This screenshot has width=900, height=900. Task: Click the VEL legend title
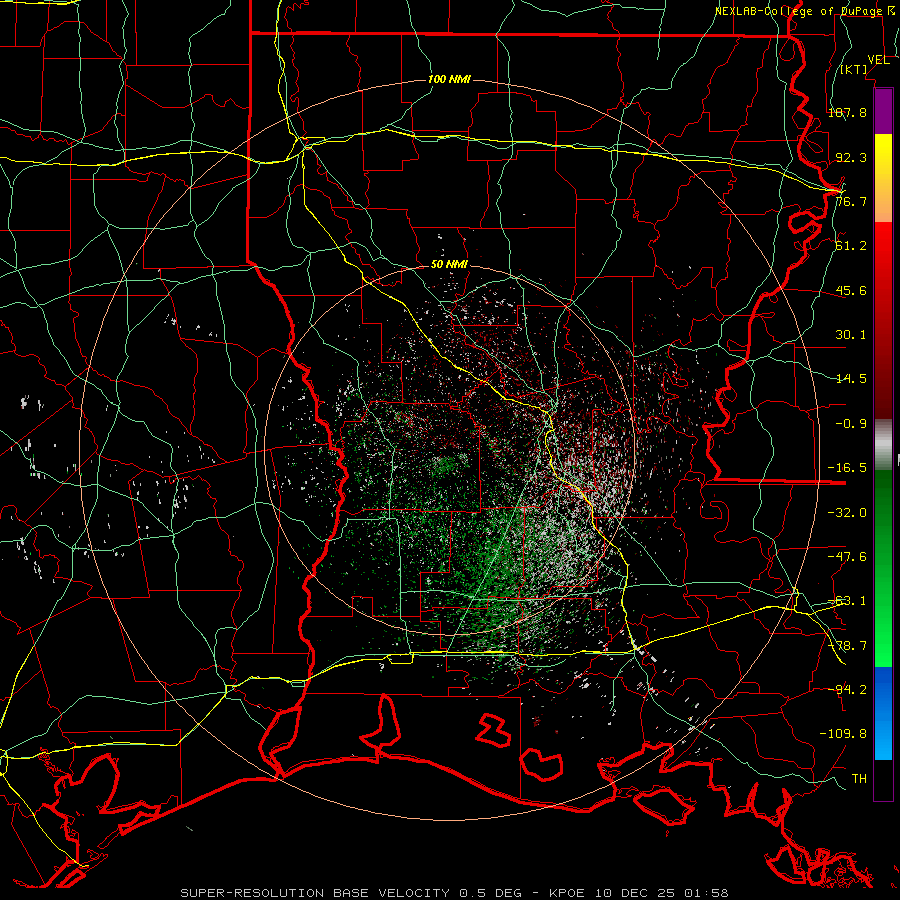click(878, 60)
